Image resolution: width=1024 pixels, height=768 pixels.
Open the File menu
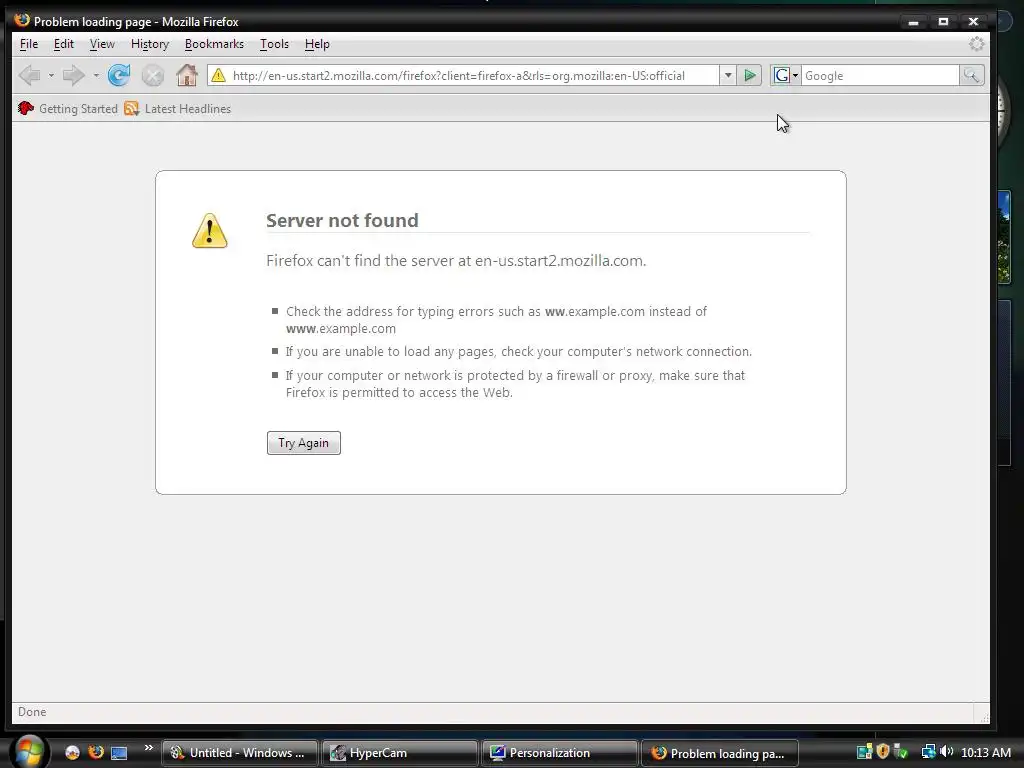coord(29,44)
